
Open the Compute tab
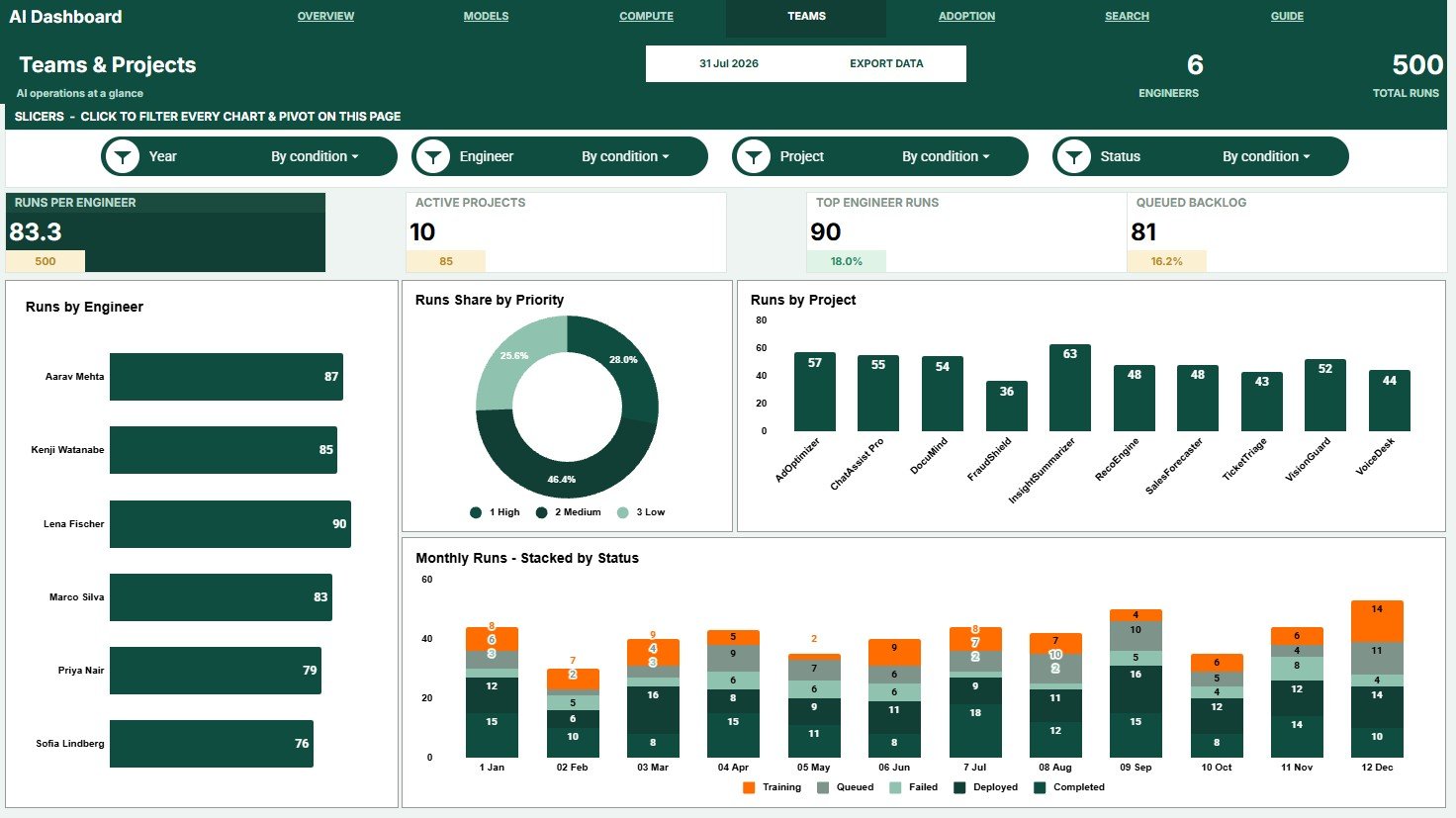(x=646, y=16)
